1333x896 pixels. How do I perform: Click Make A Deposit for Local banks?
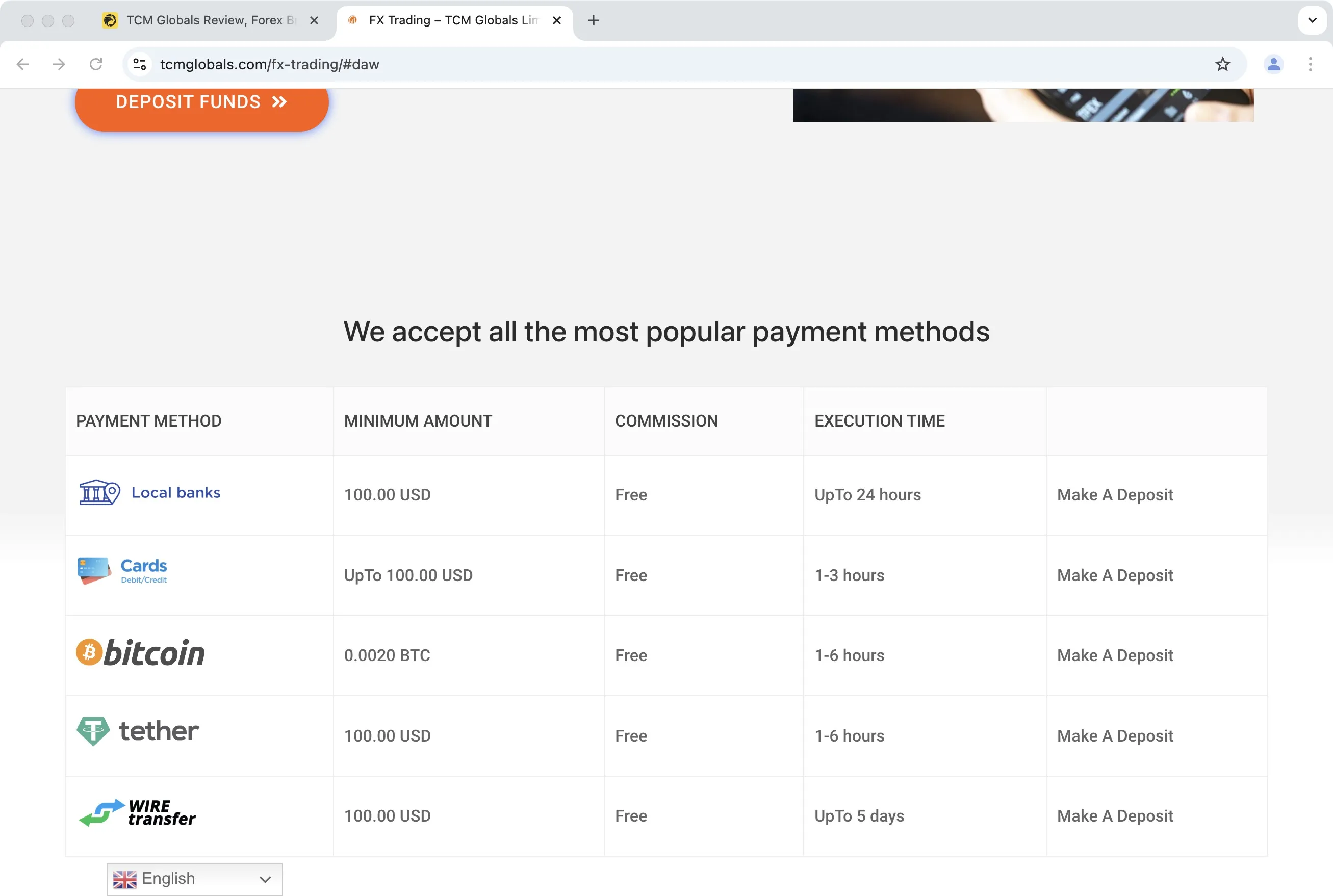click(x=1115, y=495)
